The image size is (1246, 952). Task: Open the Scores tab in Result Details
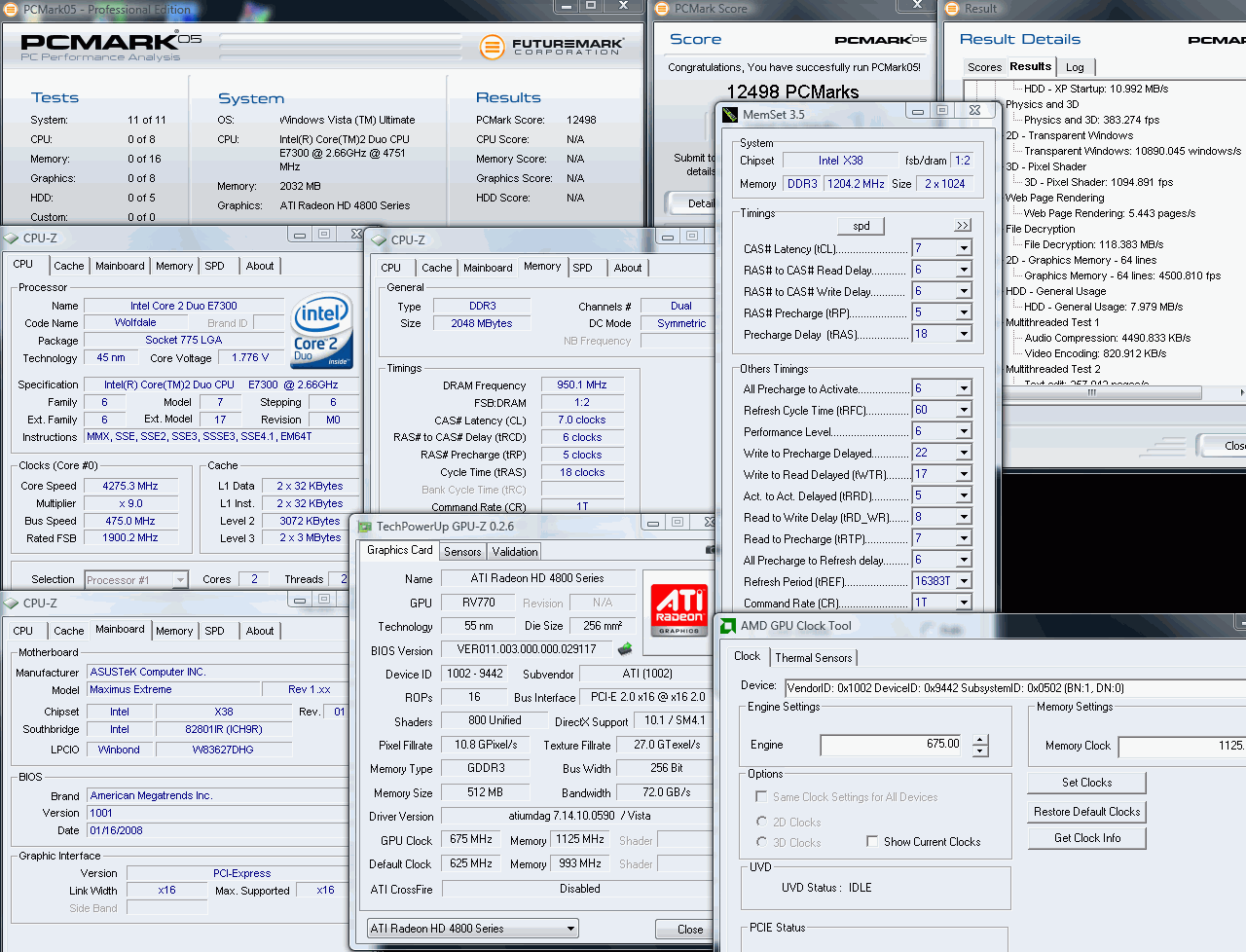(984, 67)
